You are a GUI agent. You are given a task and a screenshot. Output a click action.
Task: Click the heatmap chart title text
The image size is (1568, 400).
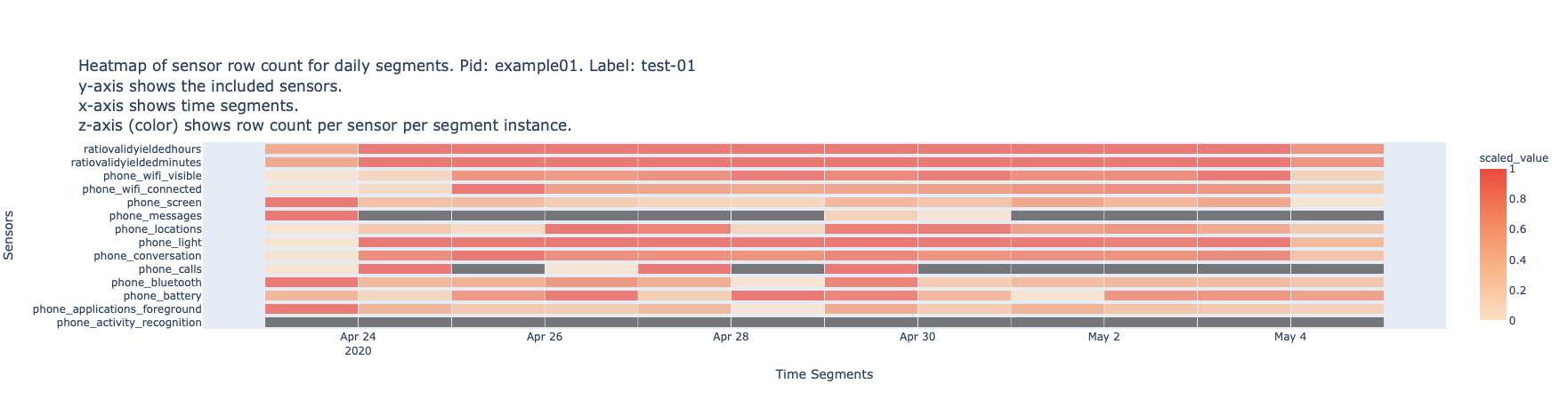pos(386,67)
